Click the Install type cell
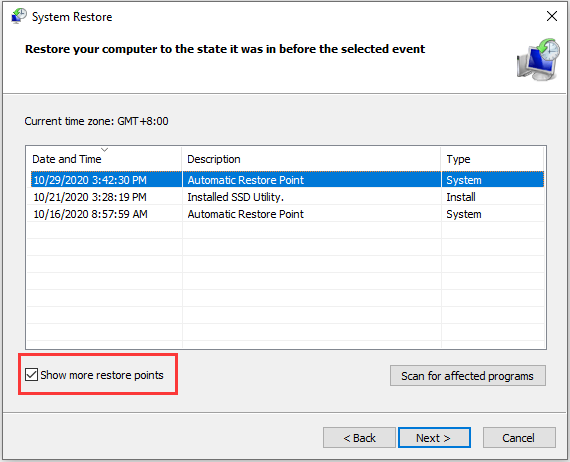This screenshot has width=570, height=462. coord(461,197)
